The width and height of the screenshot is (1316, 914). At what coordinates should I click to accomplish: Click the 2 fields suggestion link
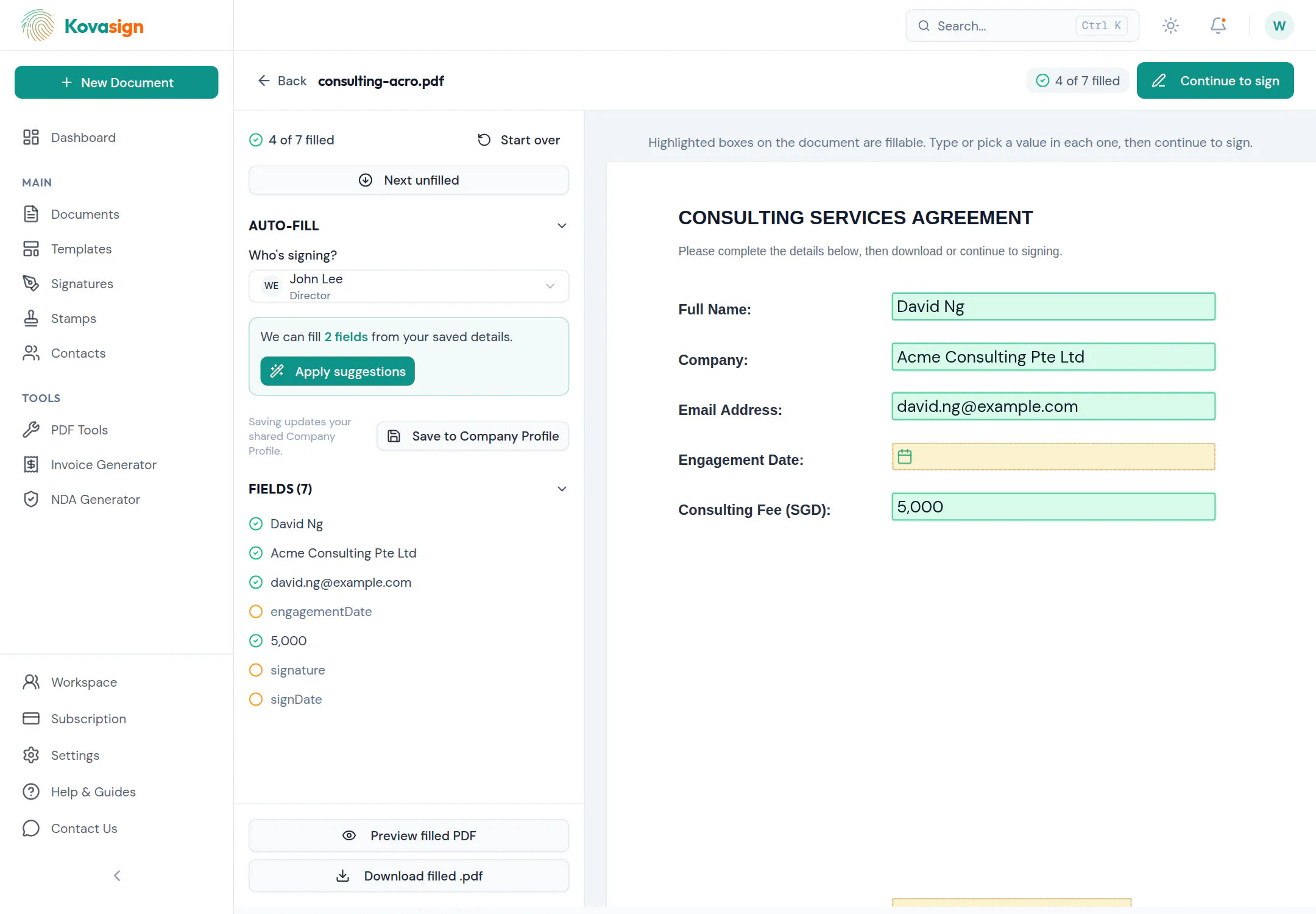coord(346,337)
